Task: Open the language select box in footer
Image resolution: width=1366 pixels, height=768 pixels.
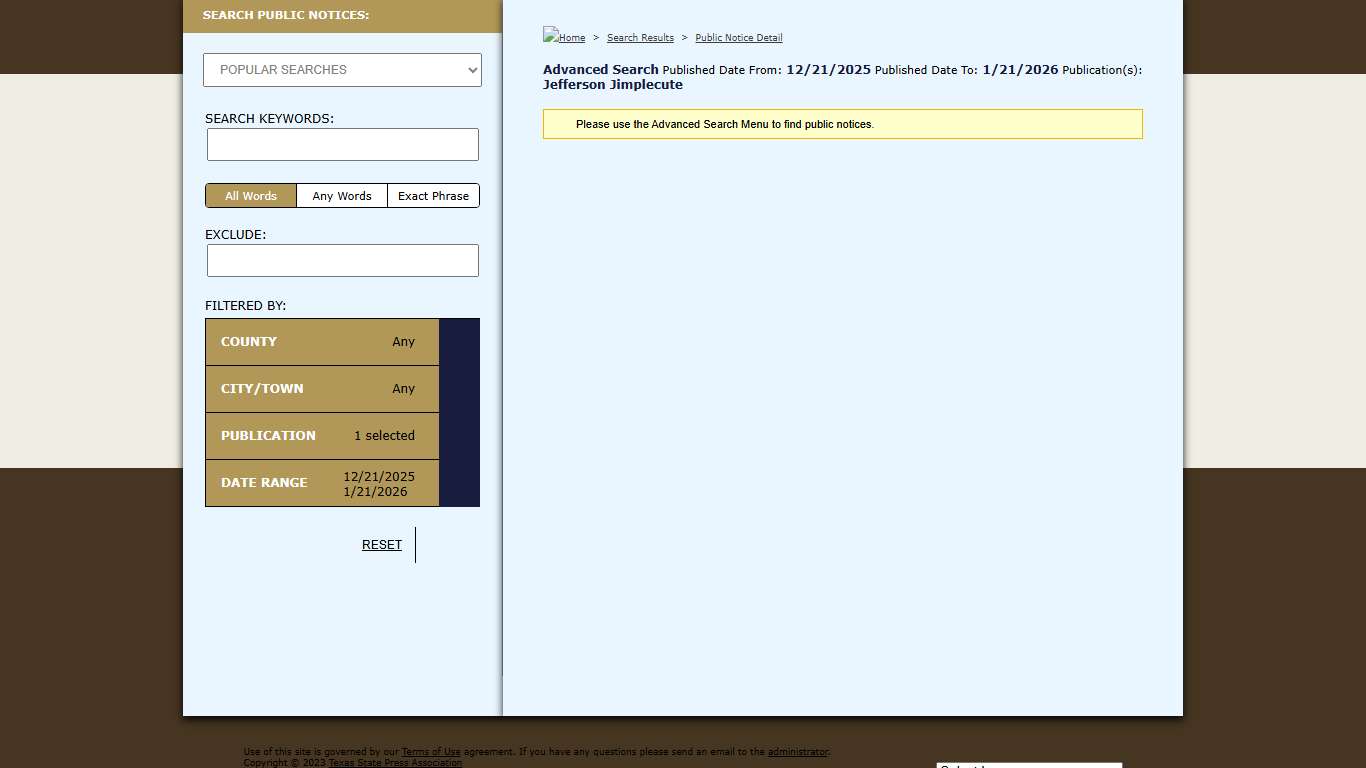Action: tap(1029, 765)
